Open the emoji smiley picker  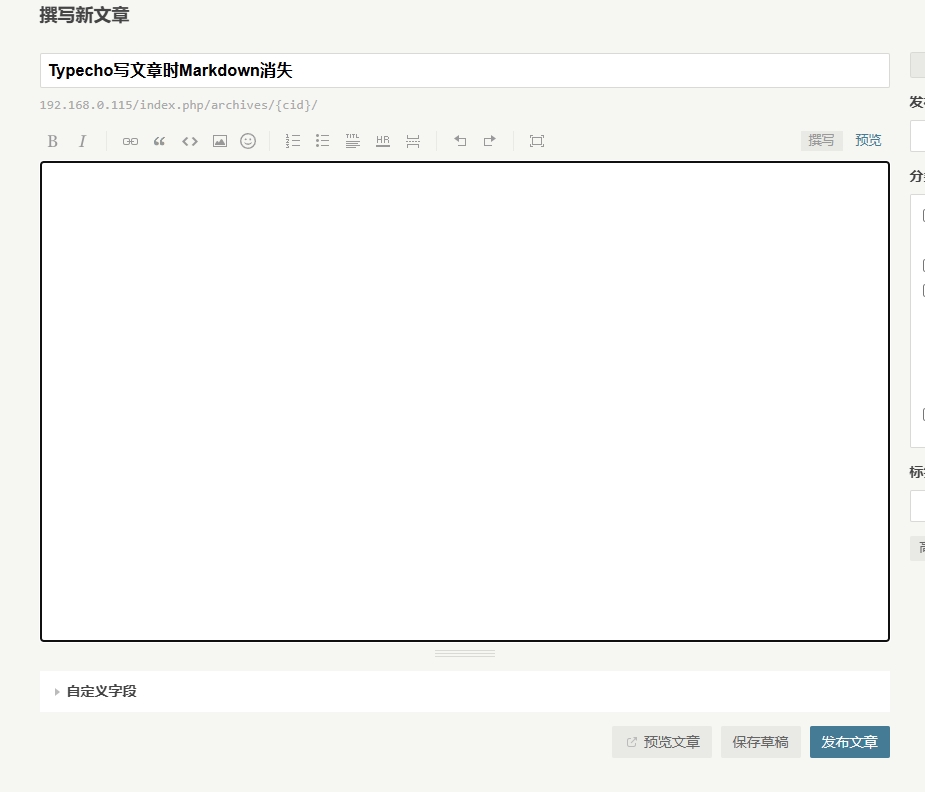click(248, 141)
